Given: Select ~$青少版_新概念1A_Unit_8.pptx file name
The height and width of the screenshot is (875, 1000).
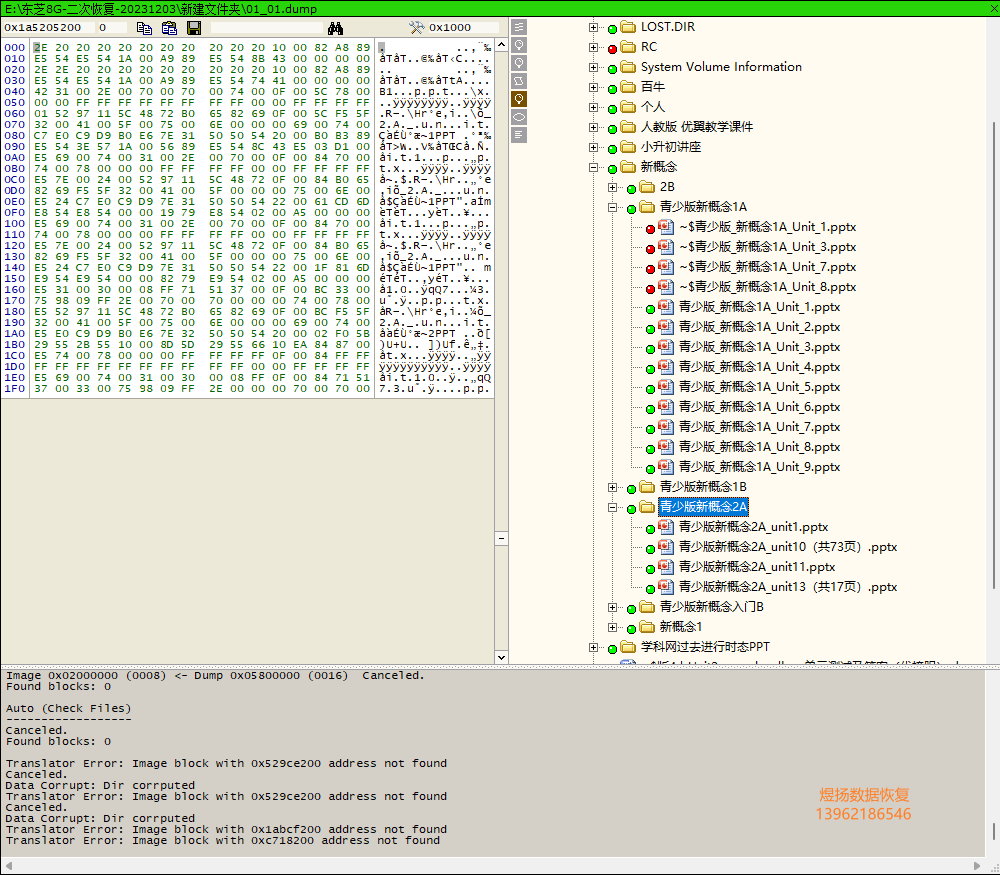Looking at the screenshot, I should coord(767,287).
